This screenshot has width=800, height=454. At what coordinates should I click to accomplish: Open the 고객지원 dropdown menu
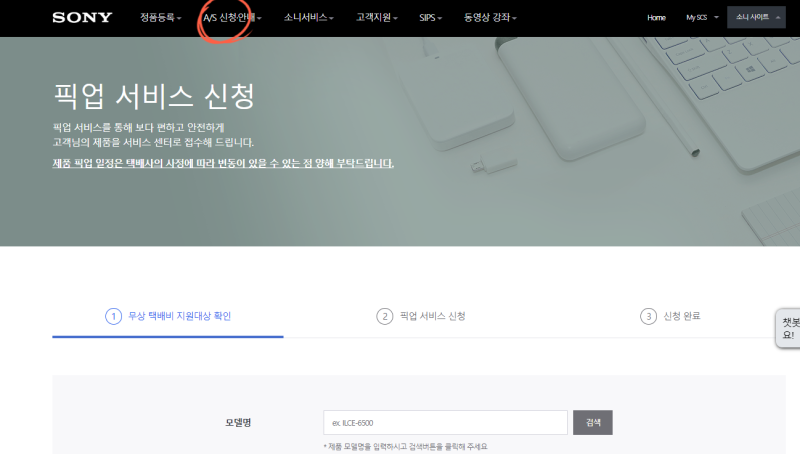(377, 17)
